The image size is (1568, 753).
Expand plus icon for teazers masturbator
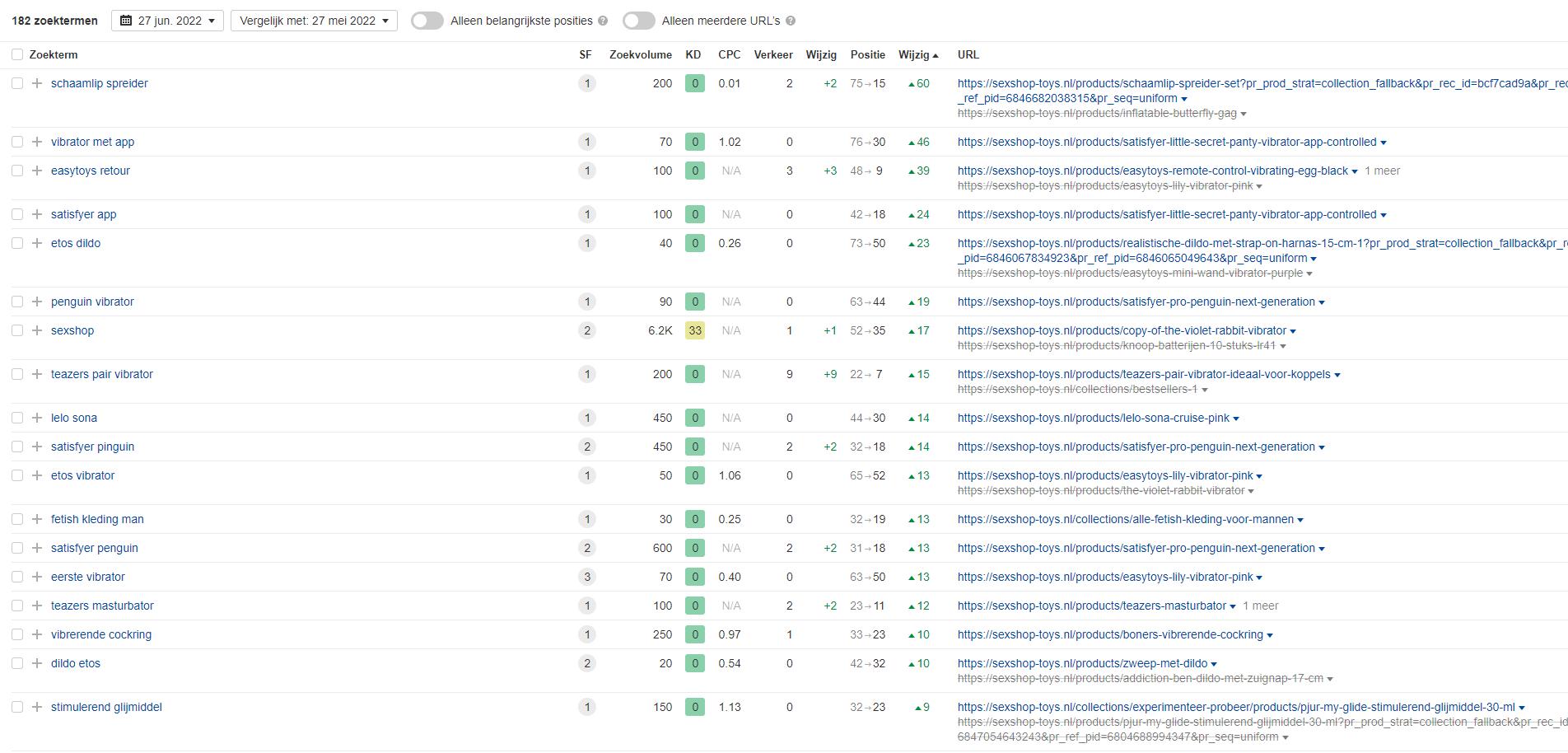(37, 606)
